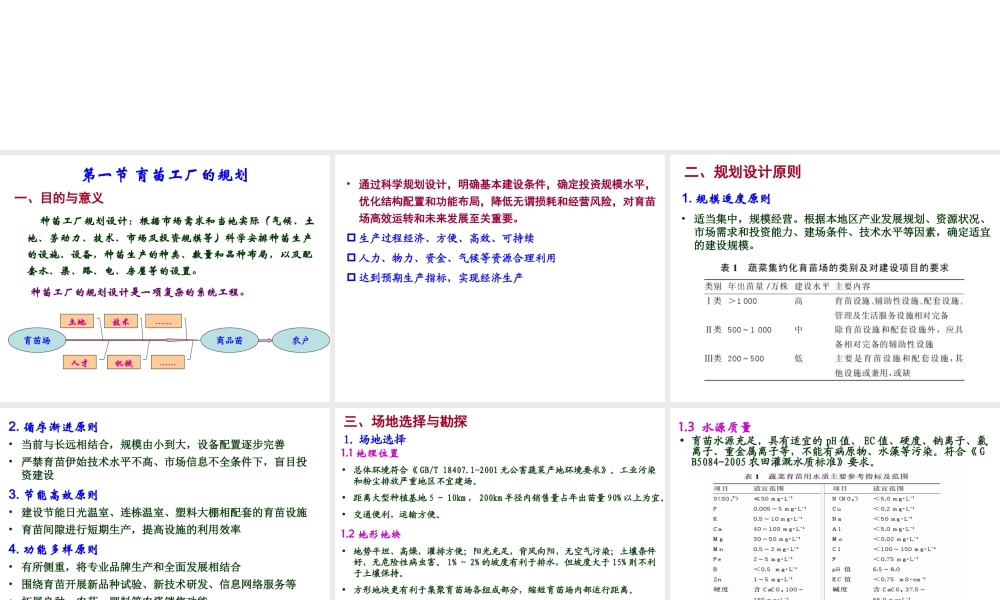Click the heading 一、目的与意义
1000x600 pixels.
click(59, 198)
